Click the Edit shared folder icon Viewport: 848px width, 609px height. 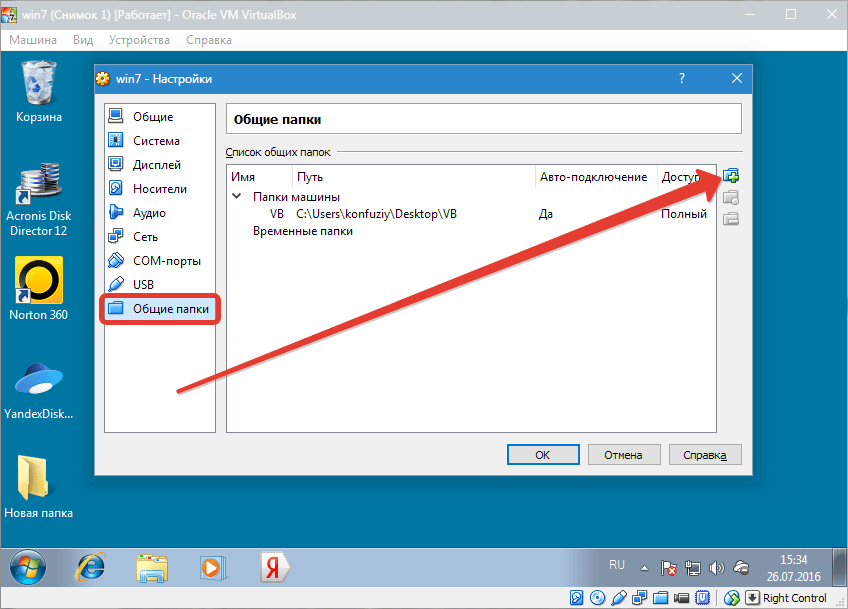[x=731, y=197]
